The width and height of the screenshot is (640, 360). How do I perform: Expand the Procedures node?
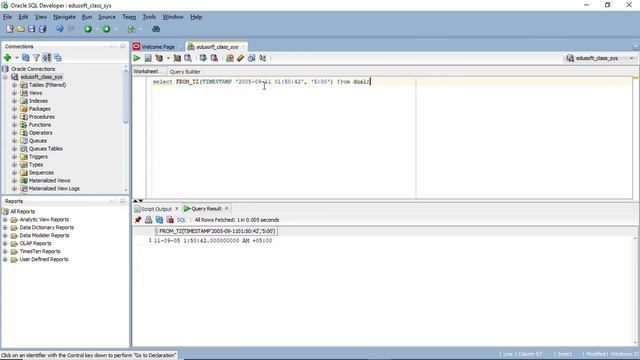(x=15, y=117)
